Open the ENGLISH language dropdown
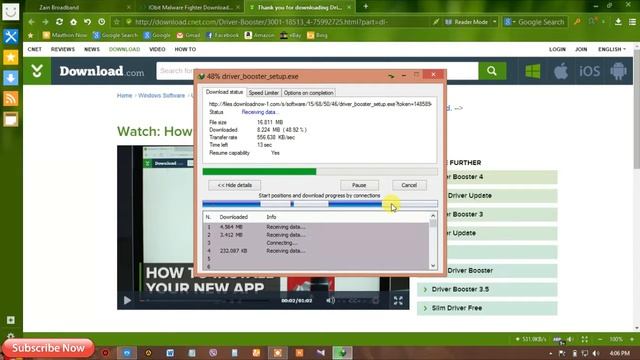640x360 pixels. tap(612, 49)
